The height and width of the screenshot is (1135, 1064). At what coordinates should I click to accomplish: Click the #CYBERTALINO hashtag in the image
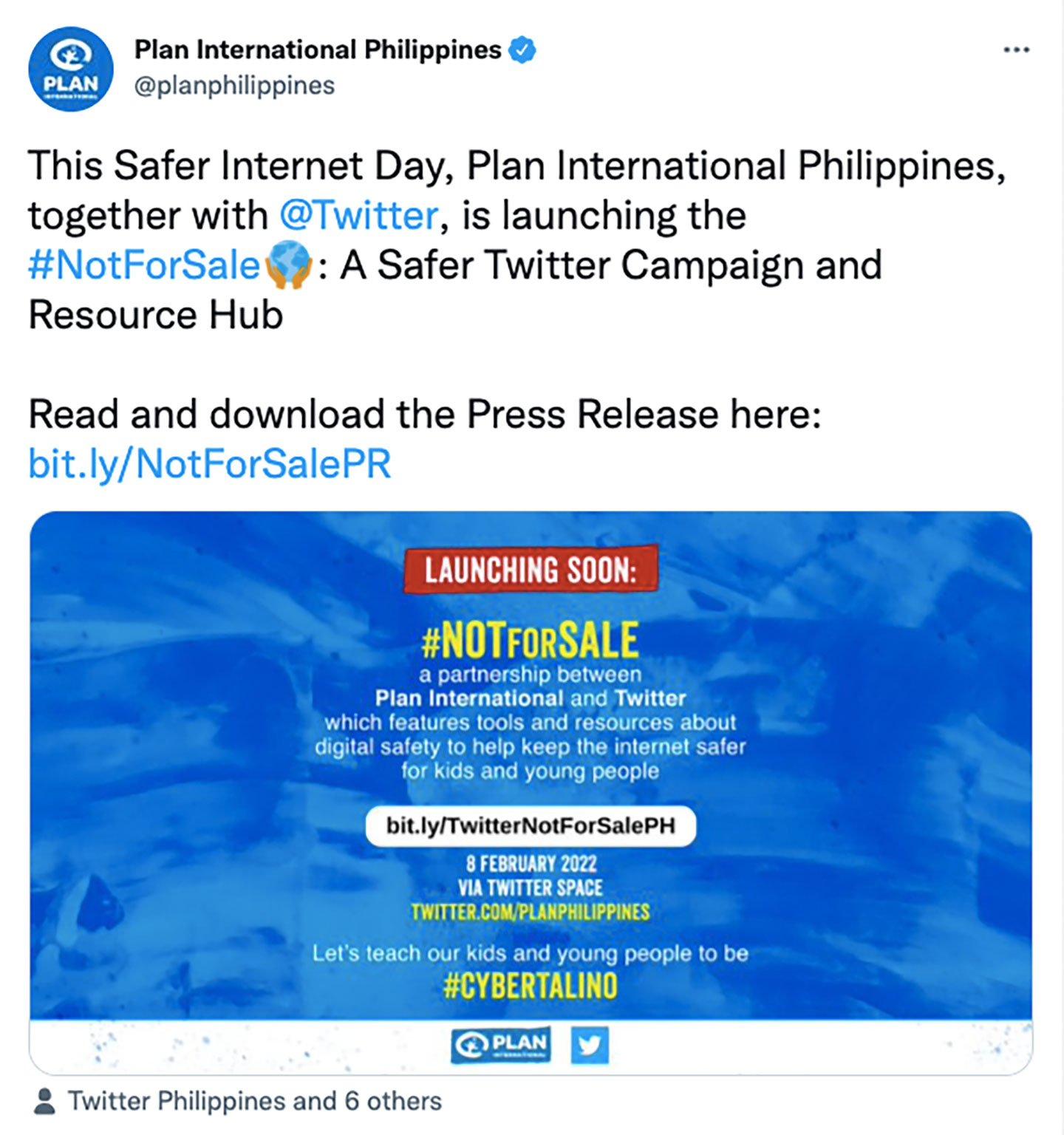coord(531,986)
